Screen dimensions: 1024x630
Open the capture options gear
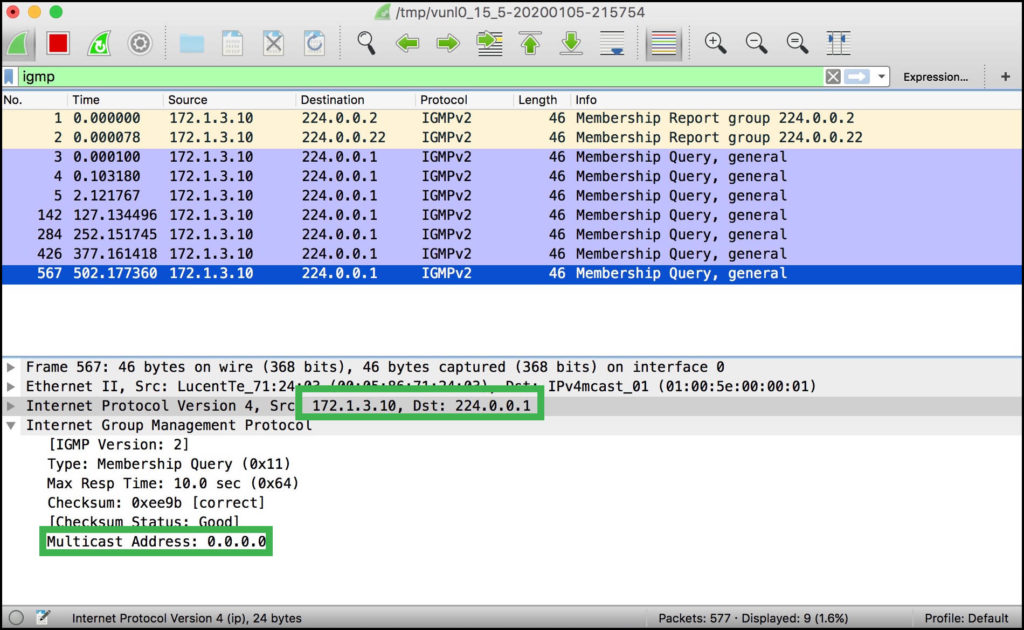point(139,43)
